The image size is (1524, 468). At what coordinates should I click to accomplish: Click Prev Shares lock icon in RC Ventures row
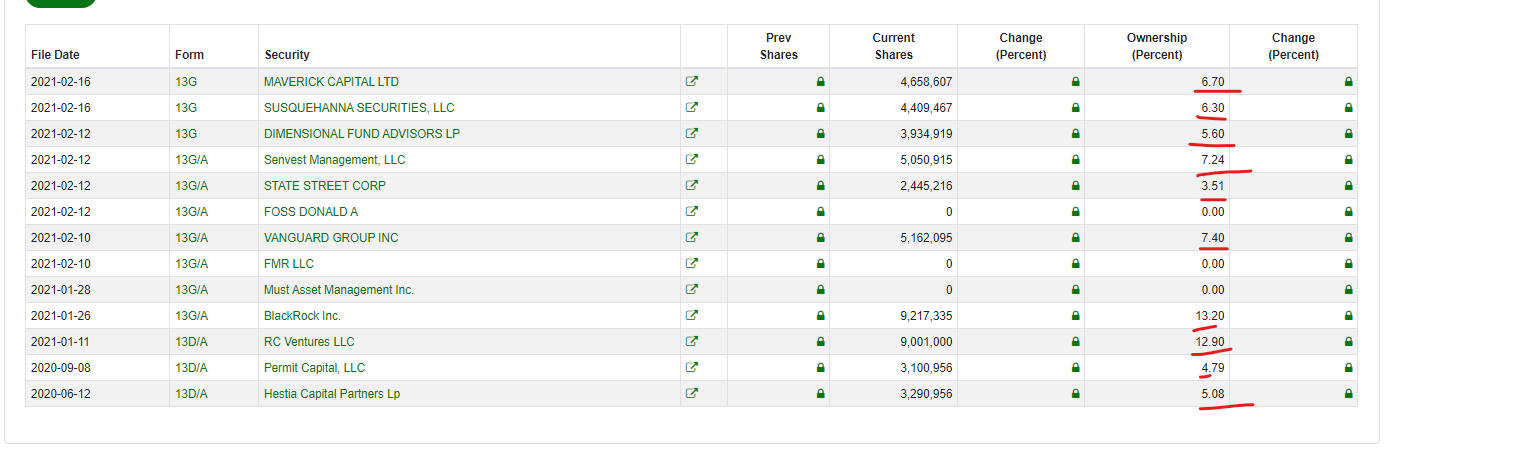[x=820, y=342]
